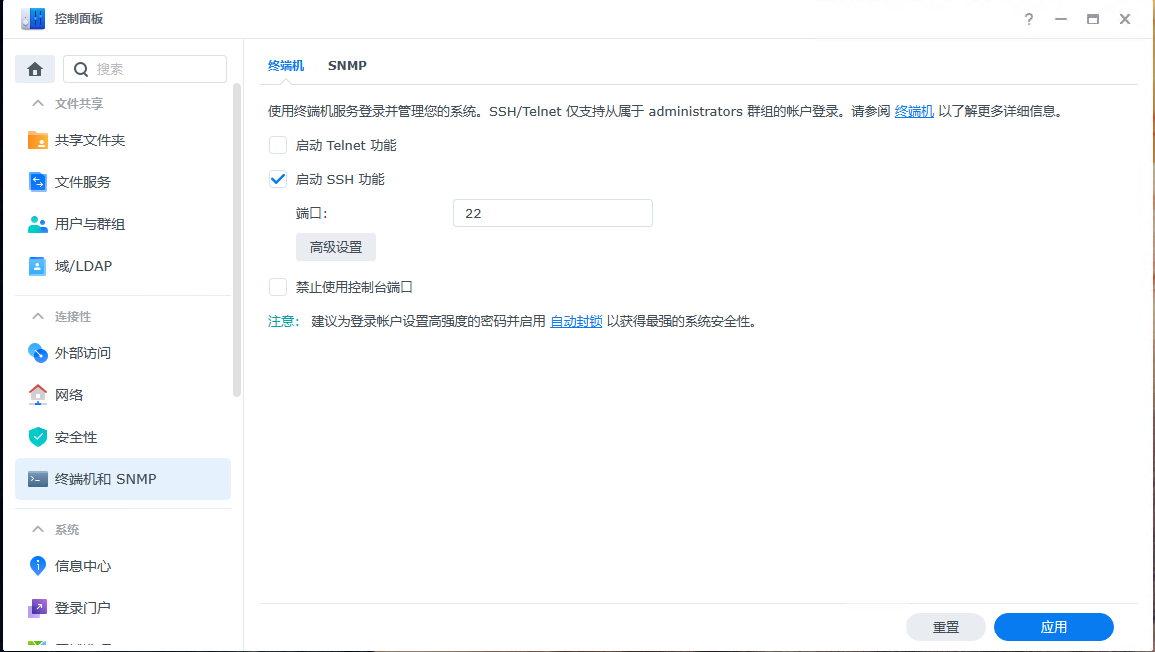Click the 重置 button
The width and height of the screenshot is (1155, 652).
click(x=946, y=627)
